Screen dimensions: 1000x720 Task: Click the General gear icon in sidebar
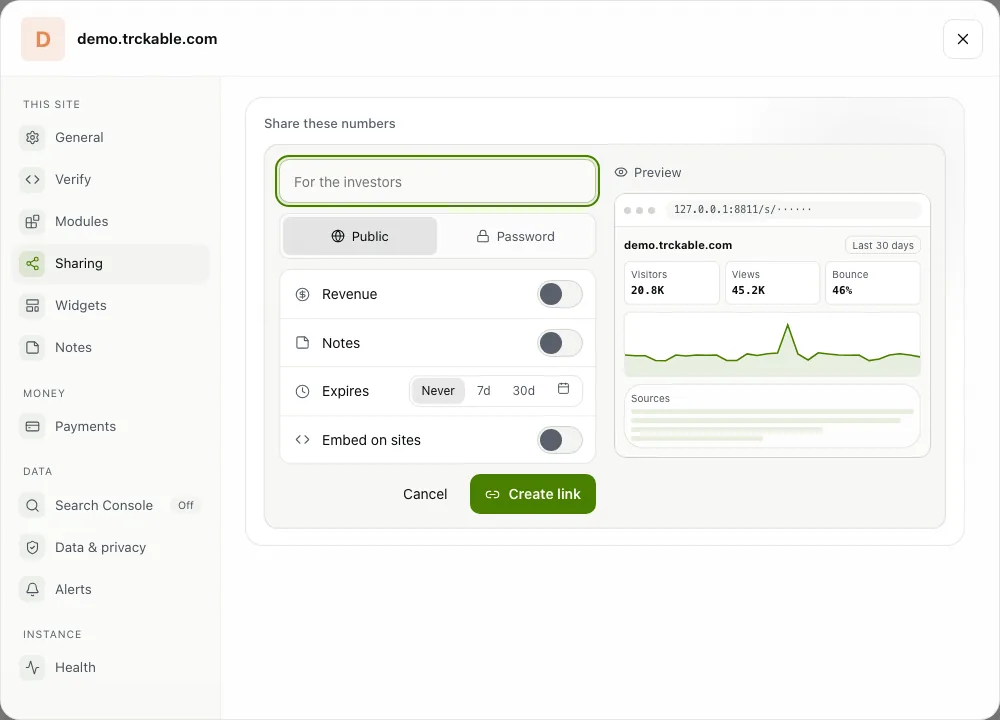coord(33,137)
